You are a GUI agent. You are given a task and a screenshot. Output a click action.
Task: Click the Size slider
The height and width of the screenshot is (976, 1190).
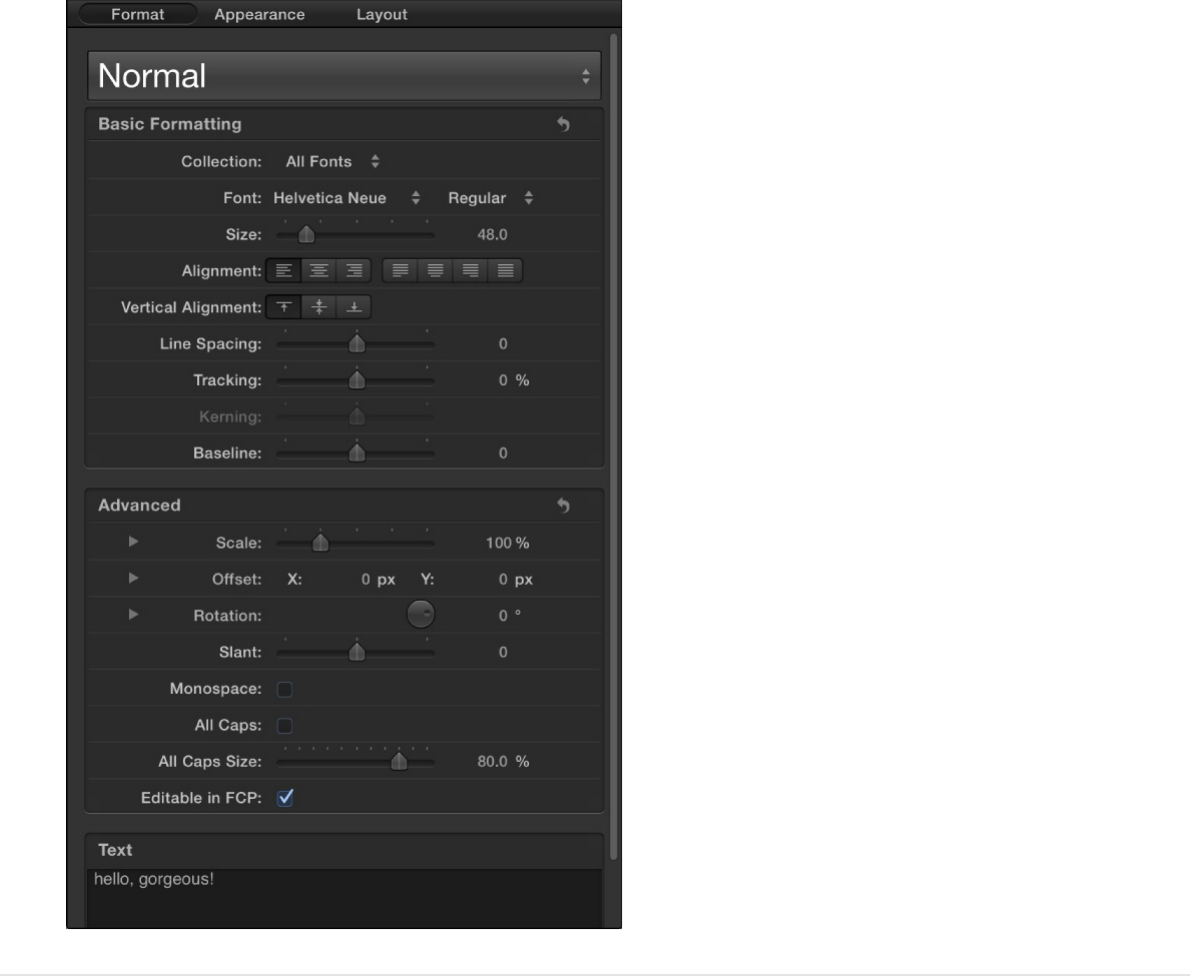pyautogui.click(x=355, y=235)
